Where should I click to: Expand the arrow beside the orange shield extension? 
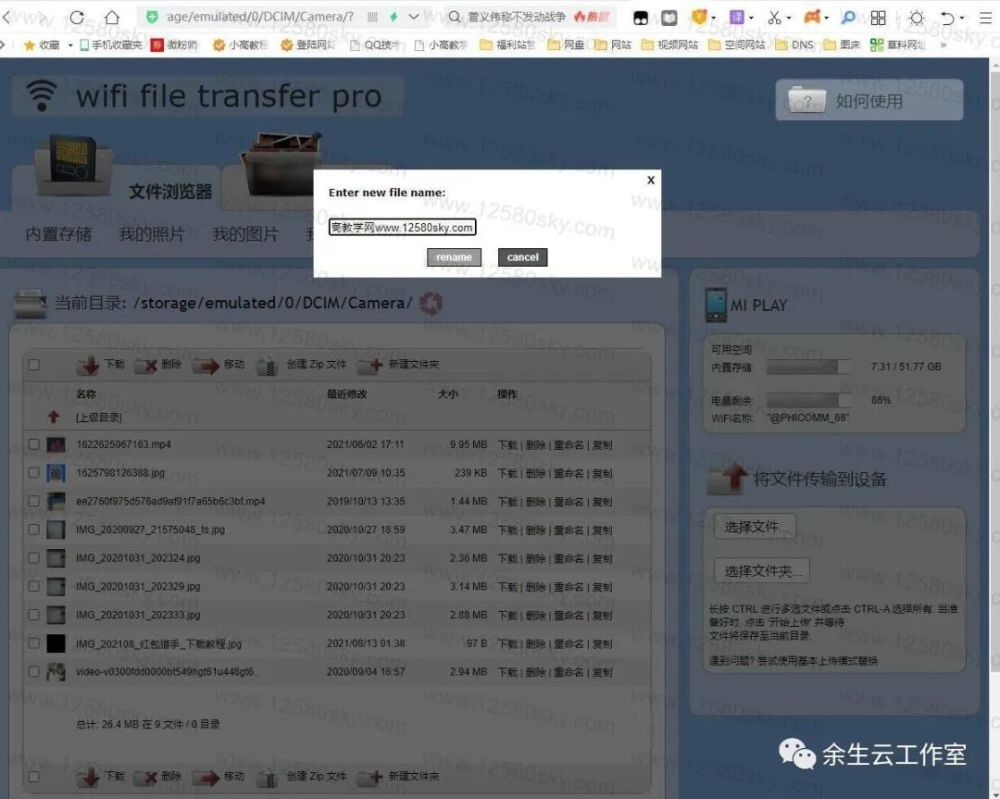[x=713, y=18]
